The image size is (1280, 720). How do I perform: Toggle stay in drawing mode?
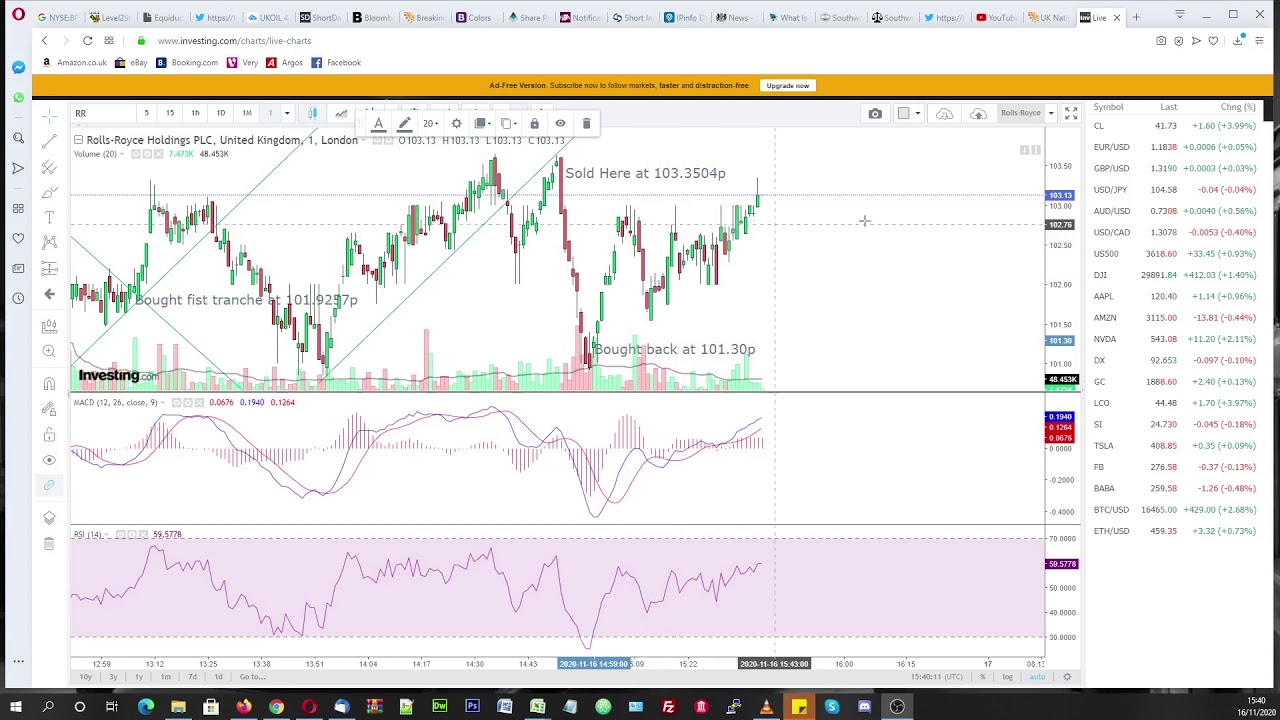coord(49,409)
